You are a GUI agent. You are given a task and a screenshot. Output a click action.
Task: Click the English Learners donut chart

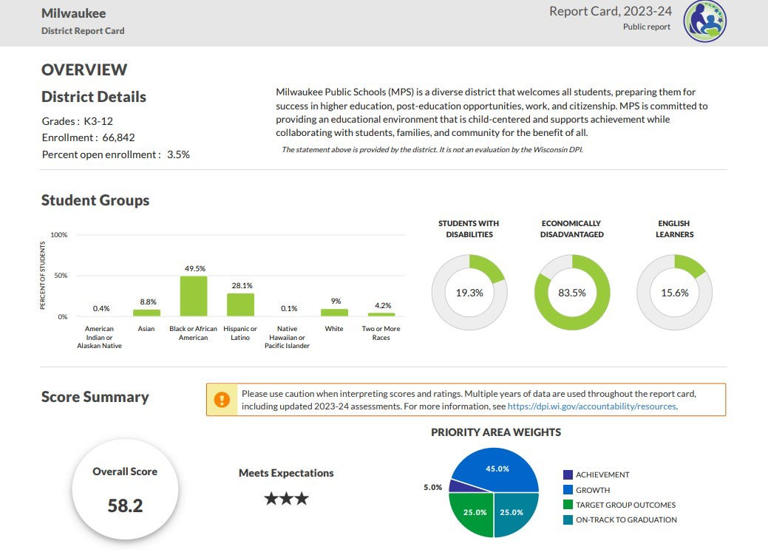click(x=674, y=292)
